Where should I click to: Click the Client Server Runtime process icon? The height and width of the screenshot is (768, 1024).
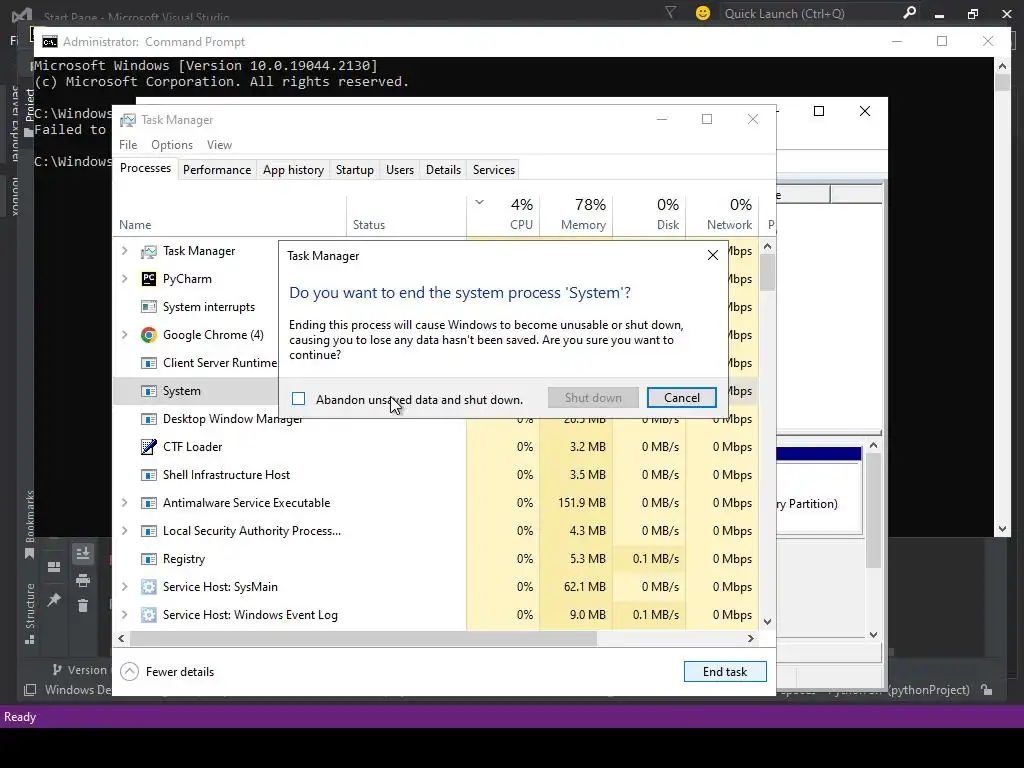tap(149, 363)
